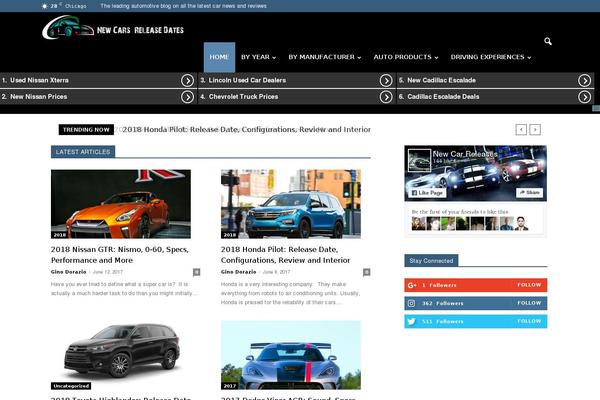Expand the By Year menu

[258, 57]
